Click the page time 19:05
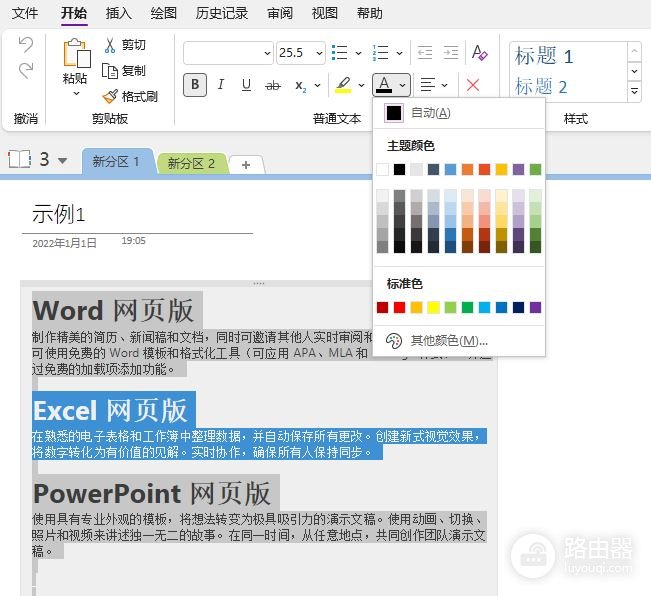 tap(133, 241)
